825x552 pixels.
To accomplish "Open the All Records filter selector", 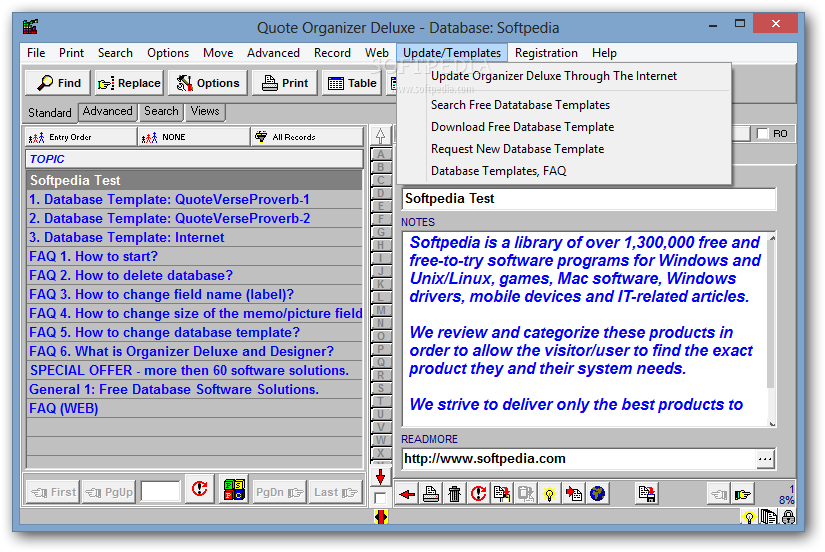I will tap(307, 137).
